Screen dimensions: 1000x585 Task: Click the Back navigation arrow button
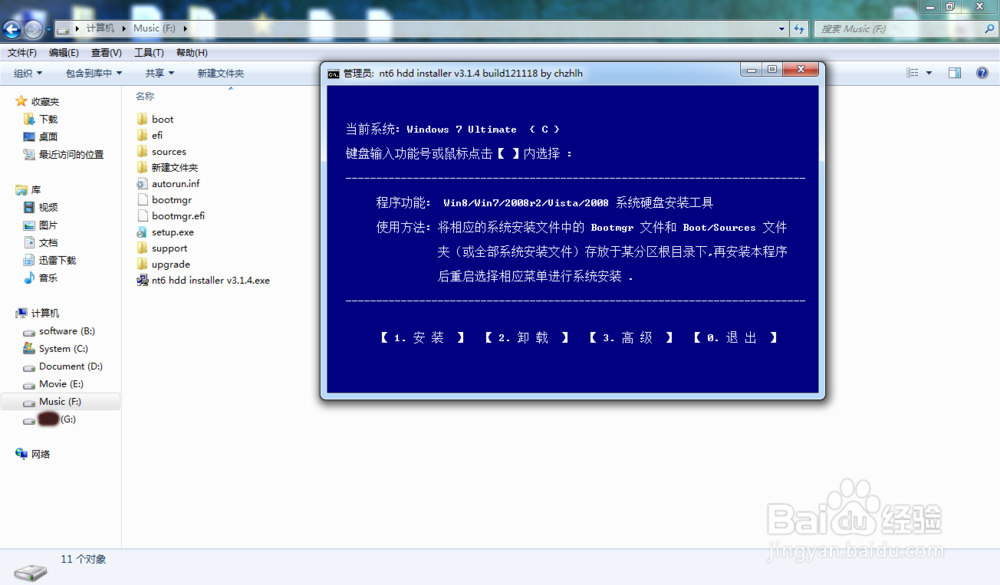pyautogui.click(x=12, y=29)
